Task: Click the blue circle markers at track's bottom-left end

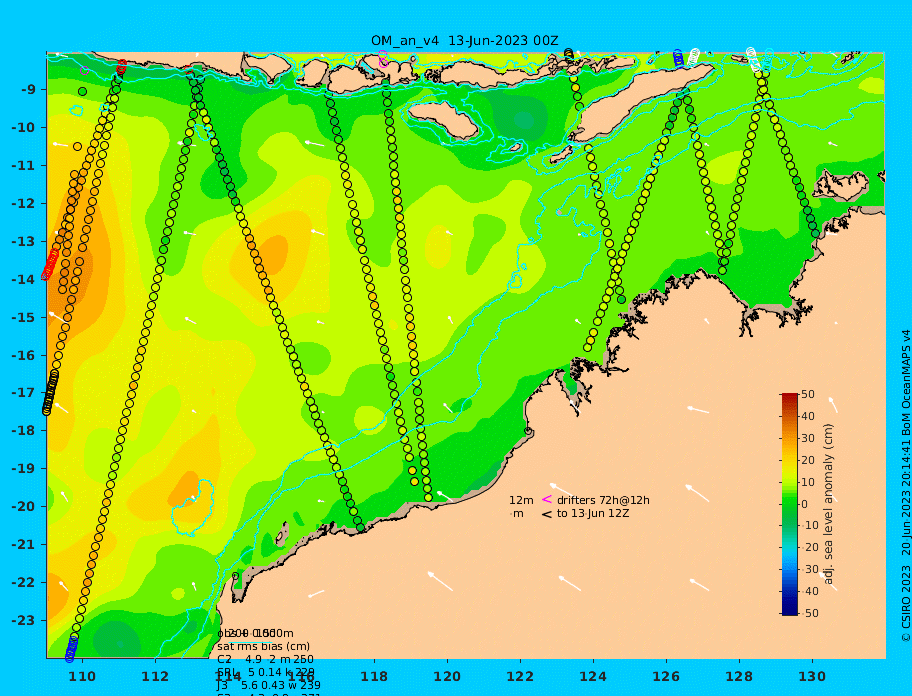Action: [x=71, y=649]
